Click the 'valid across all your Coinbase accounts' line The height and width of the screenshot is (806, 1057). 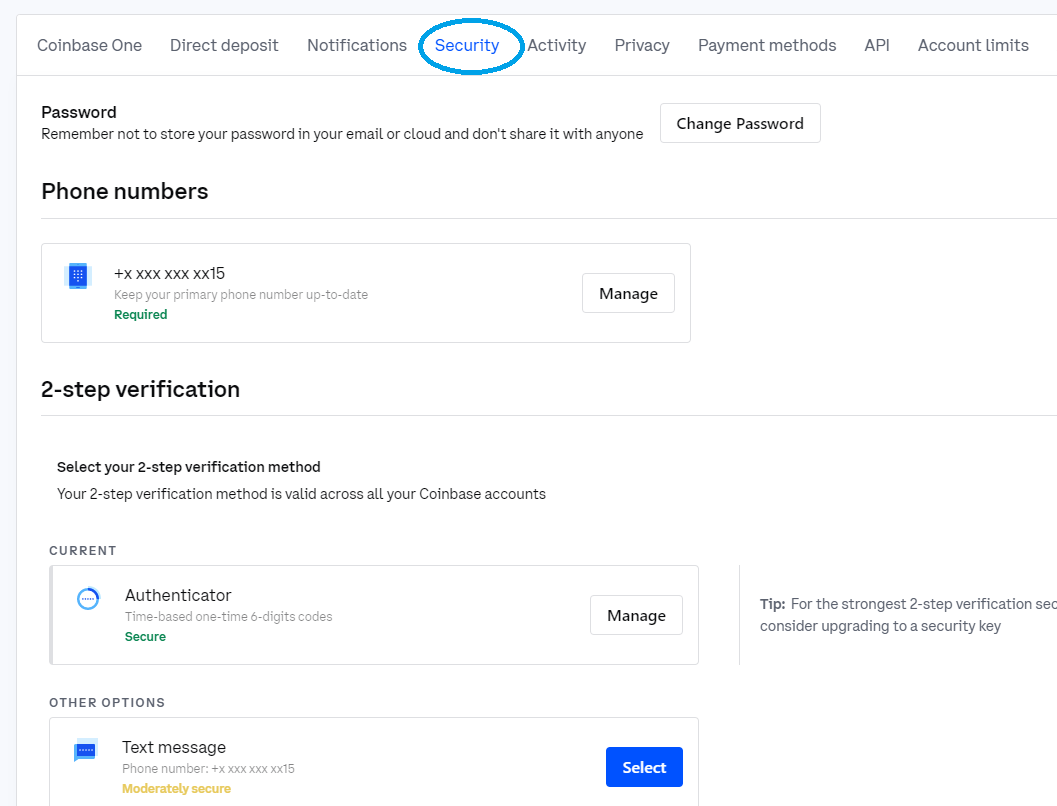click(301, 494)
